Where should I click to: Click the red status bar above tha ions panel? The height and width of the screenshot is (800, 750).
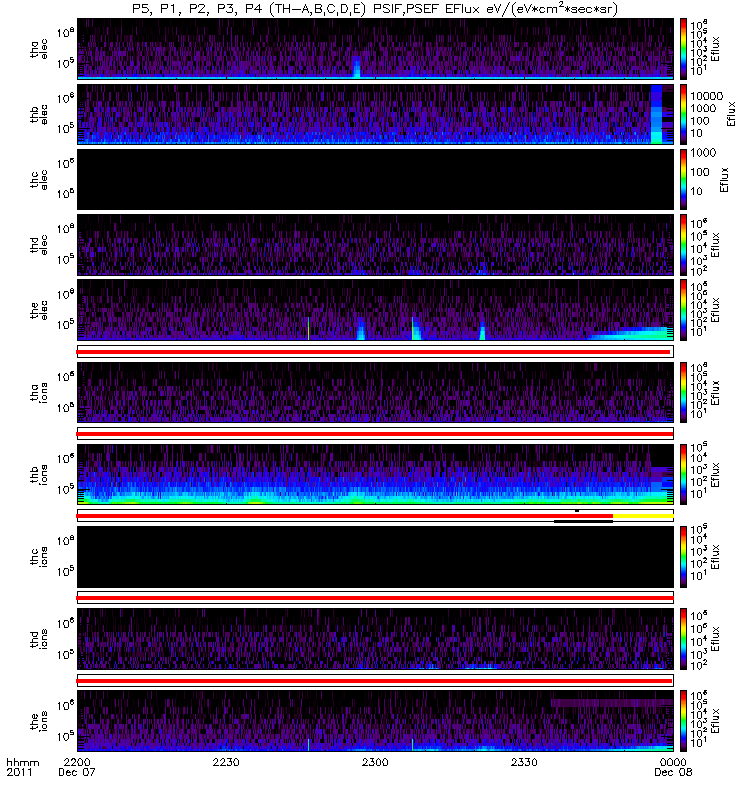coord(373,352)
